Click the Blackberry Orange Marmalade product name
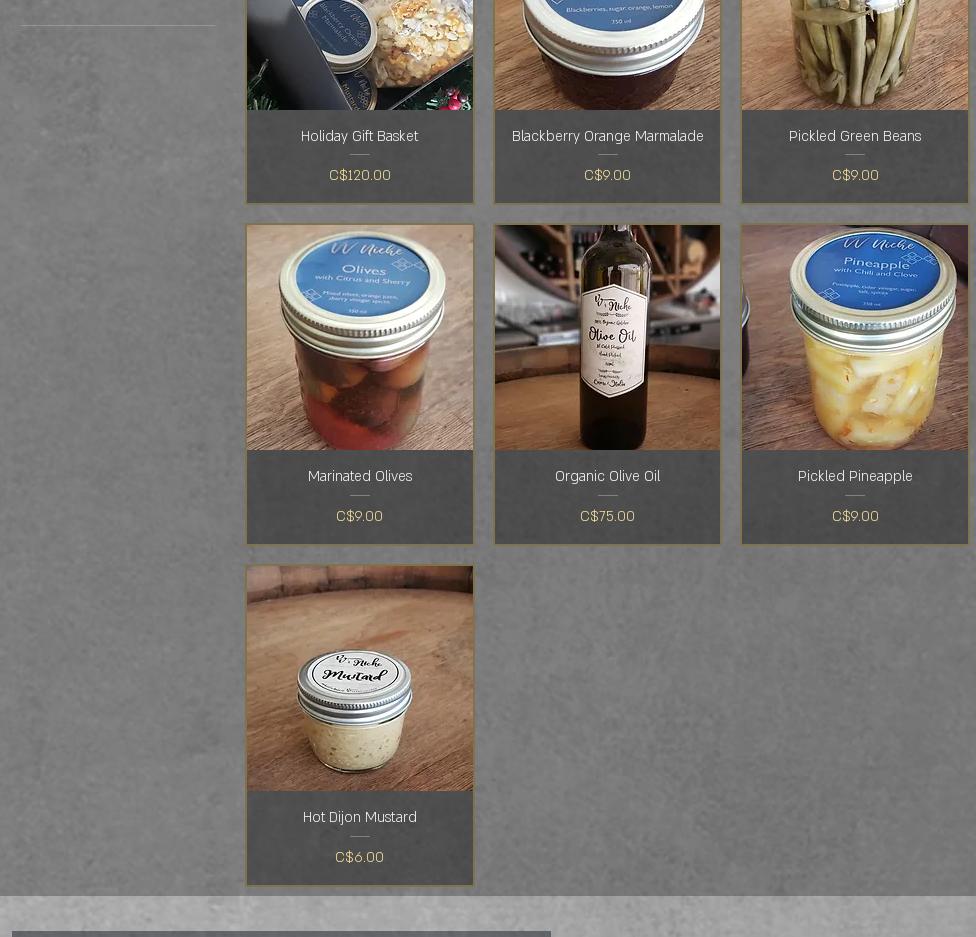The image size is (976, 937). 608,136
